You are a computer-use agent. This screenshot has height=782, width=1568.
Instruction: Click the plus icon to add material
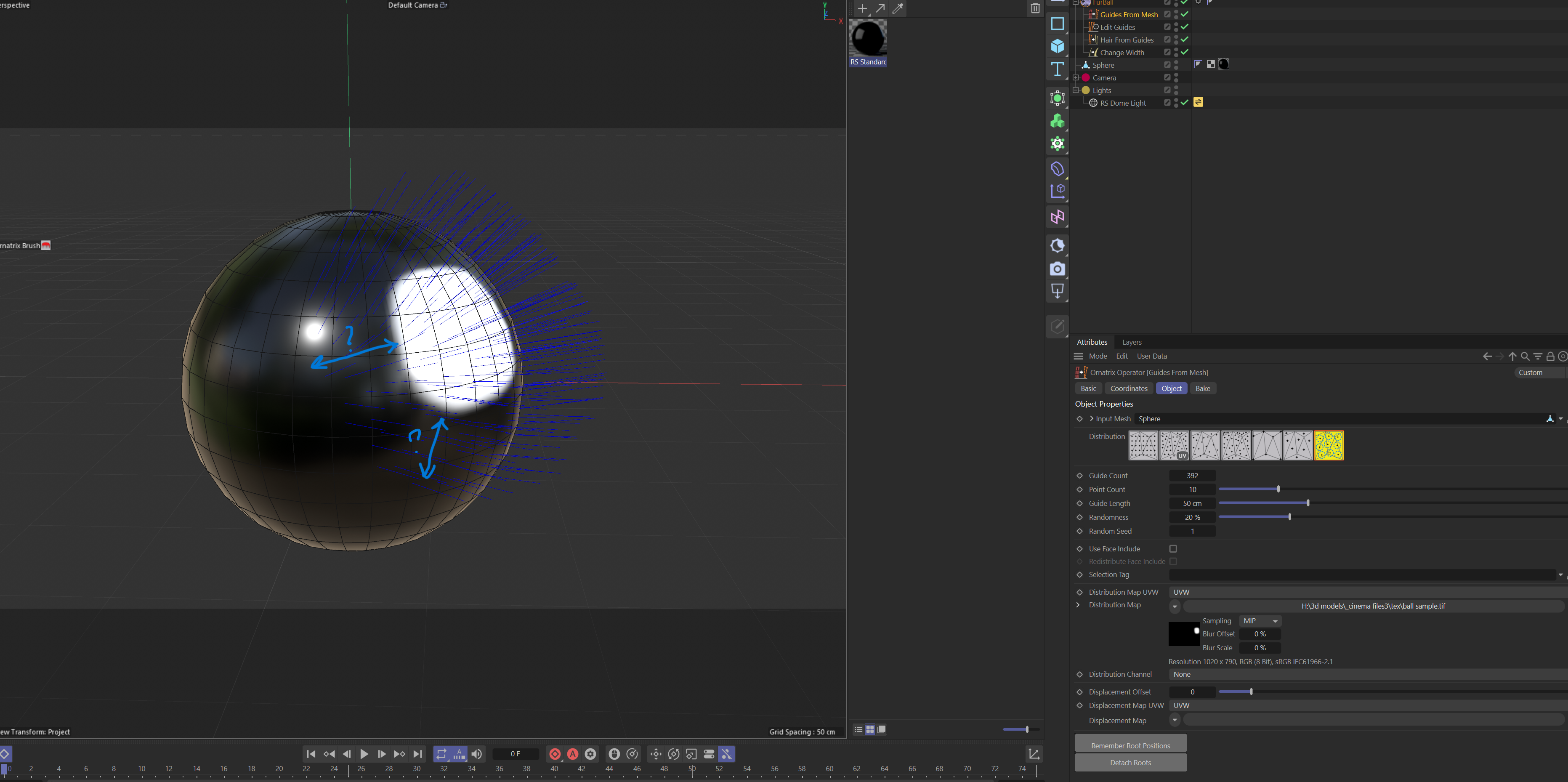(x=862, y=8)
